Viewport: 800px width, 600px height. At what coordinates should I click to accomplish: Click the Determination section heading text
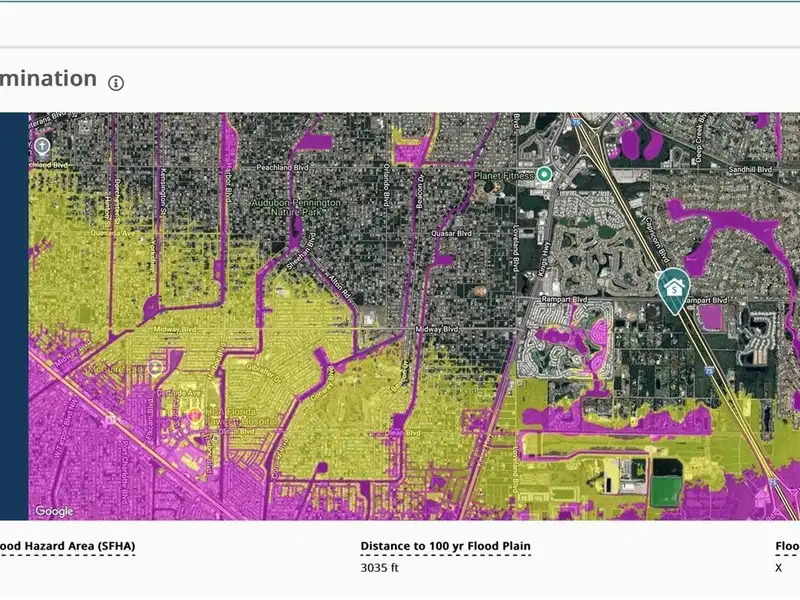coord(48,79)
